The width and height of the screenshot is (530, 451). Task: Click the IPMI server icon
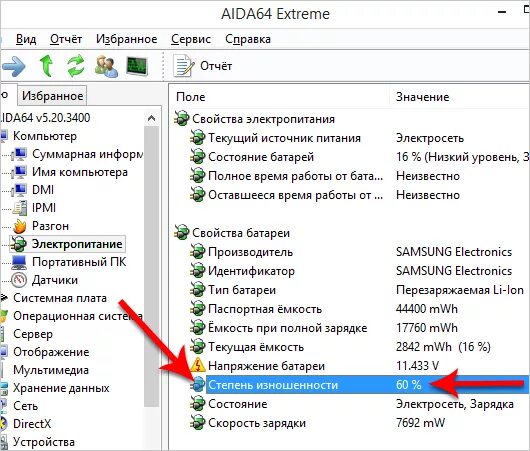pyautogui.click(x=20, y=208)
